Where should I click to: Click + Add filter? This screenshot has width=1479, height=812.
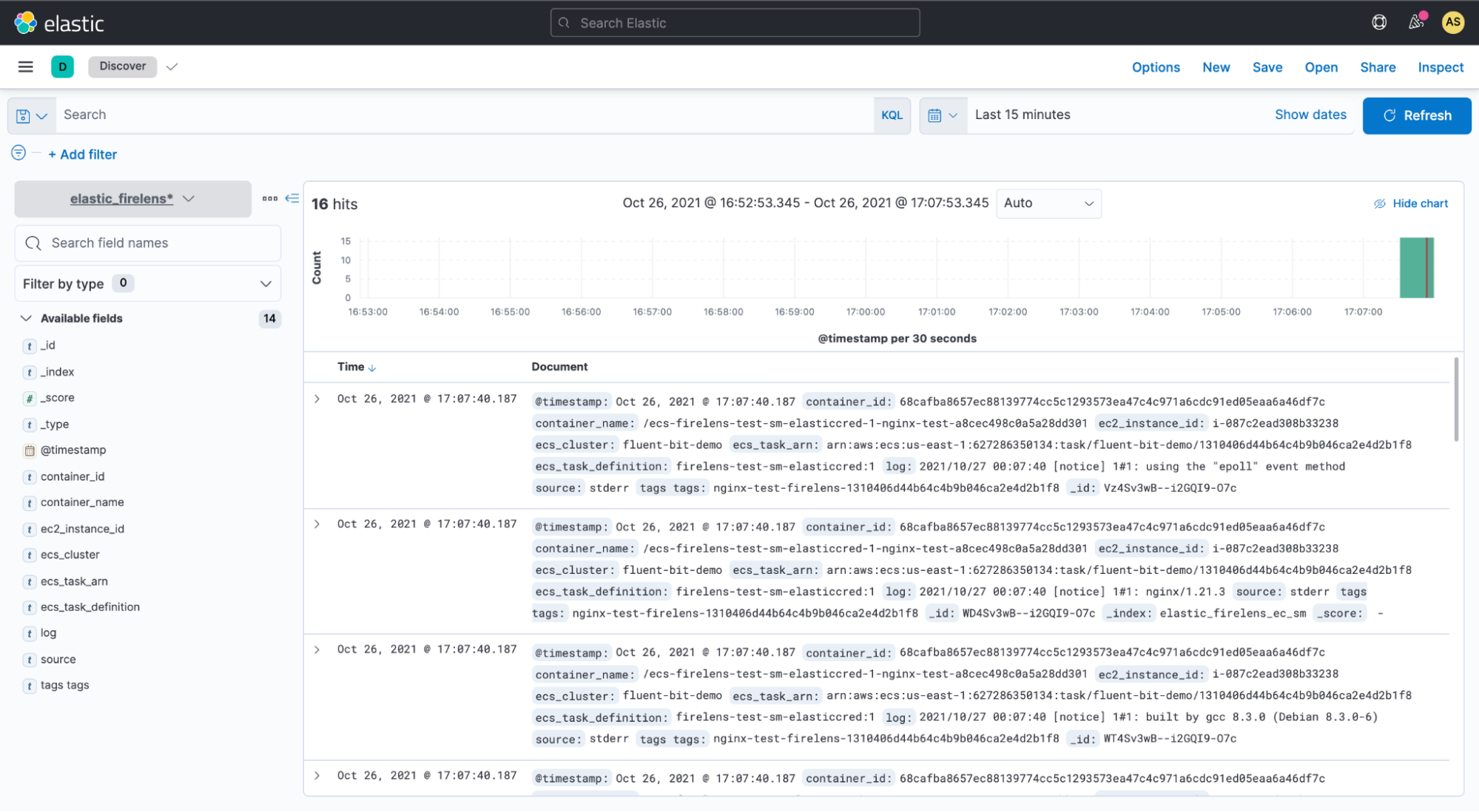click(82, 155)
